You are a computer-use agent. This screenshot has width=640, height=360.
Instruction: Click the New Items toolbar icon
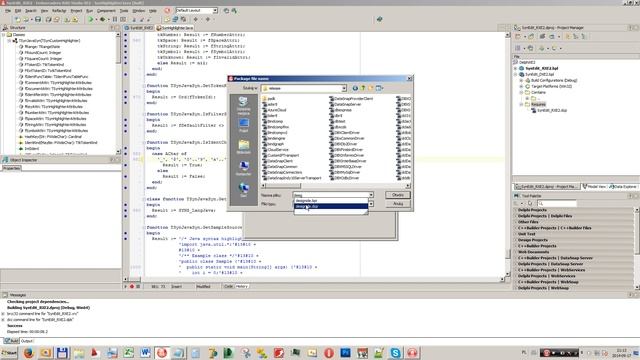click(x=18, y=20)
